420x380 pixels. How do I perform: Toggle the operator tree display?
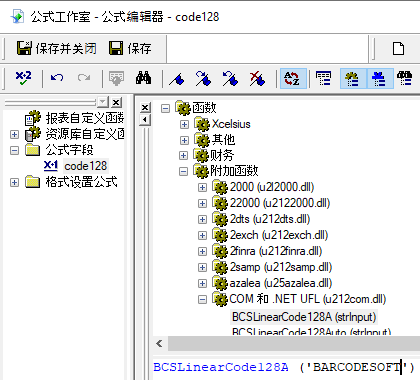pyautogui.click(x=380, y=78)
